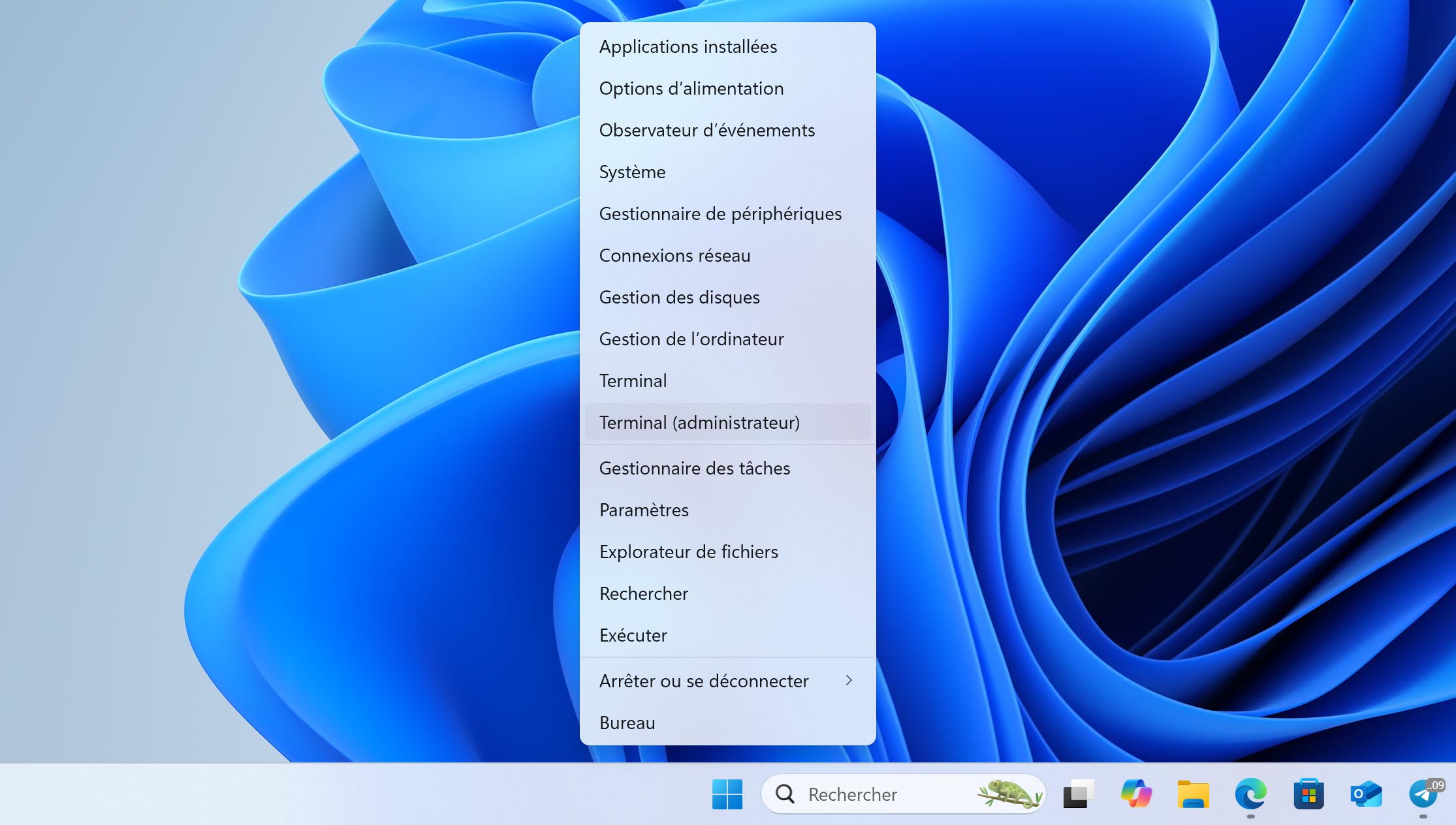Open Observateur d'événements
This screenshot has height=825, width=1456.
706,130
